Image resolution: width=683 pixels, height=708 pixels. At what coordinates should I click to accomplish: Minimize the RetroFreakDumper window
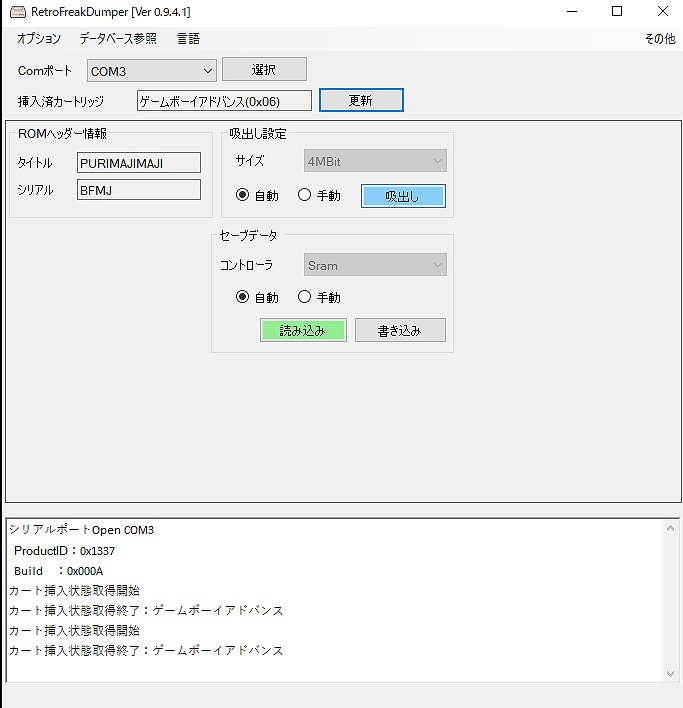click(x=572, y=11)
